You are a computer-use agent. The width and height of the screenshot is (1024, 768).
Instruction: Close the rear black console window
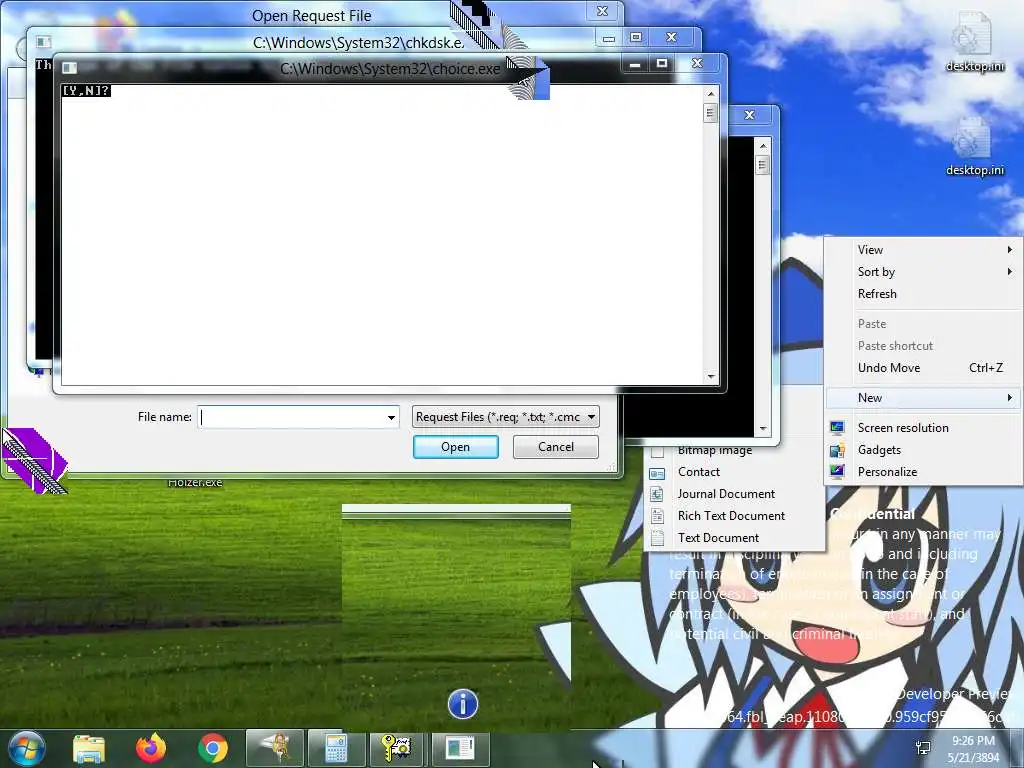pyautogui.click(x=750, y=115)
